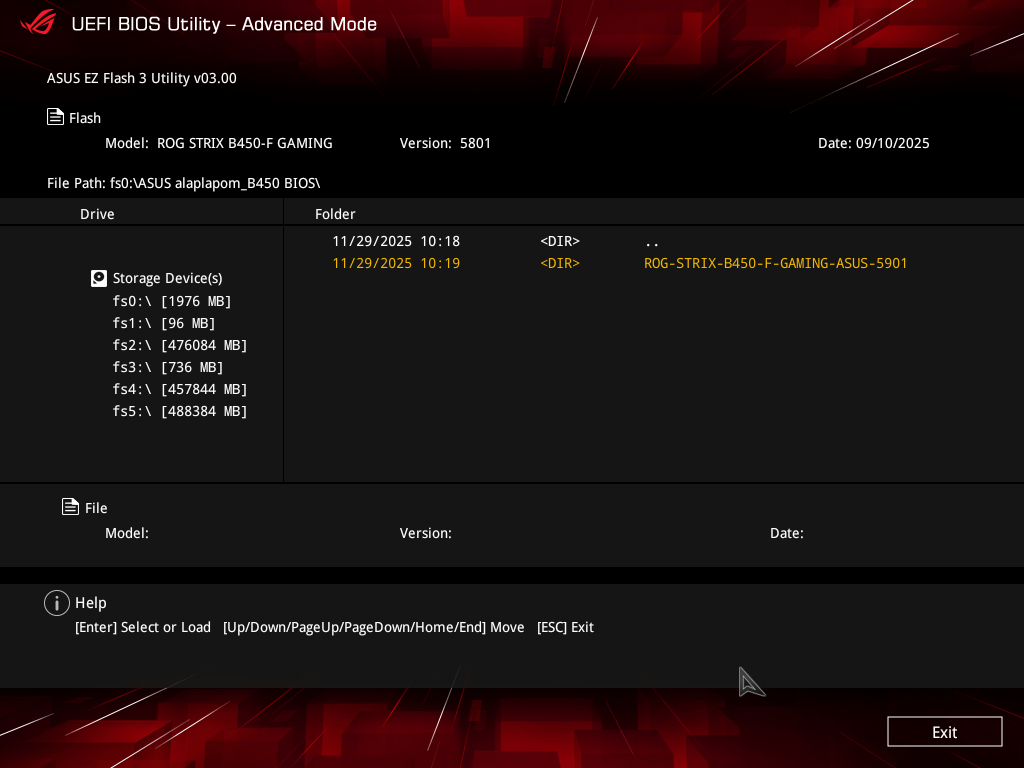The image size is (1024, 768).
Task: Click the 11/29/2025 10:19 folder timestamp
Action: (396, 263)
